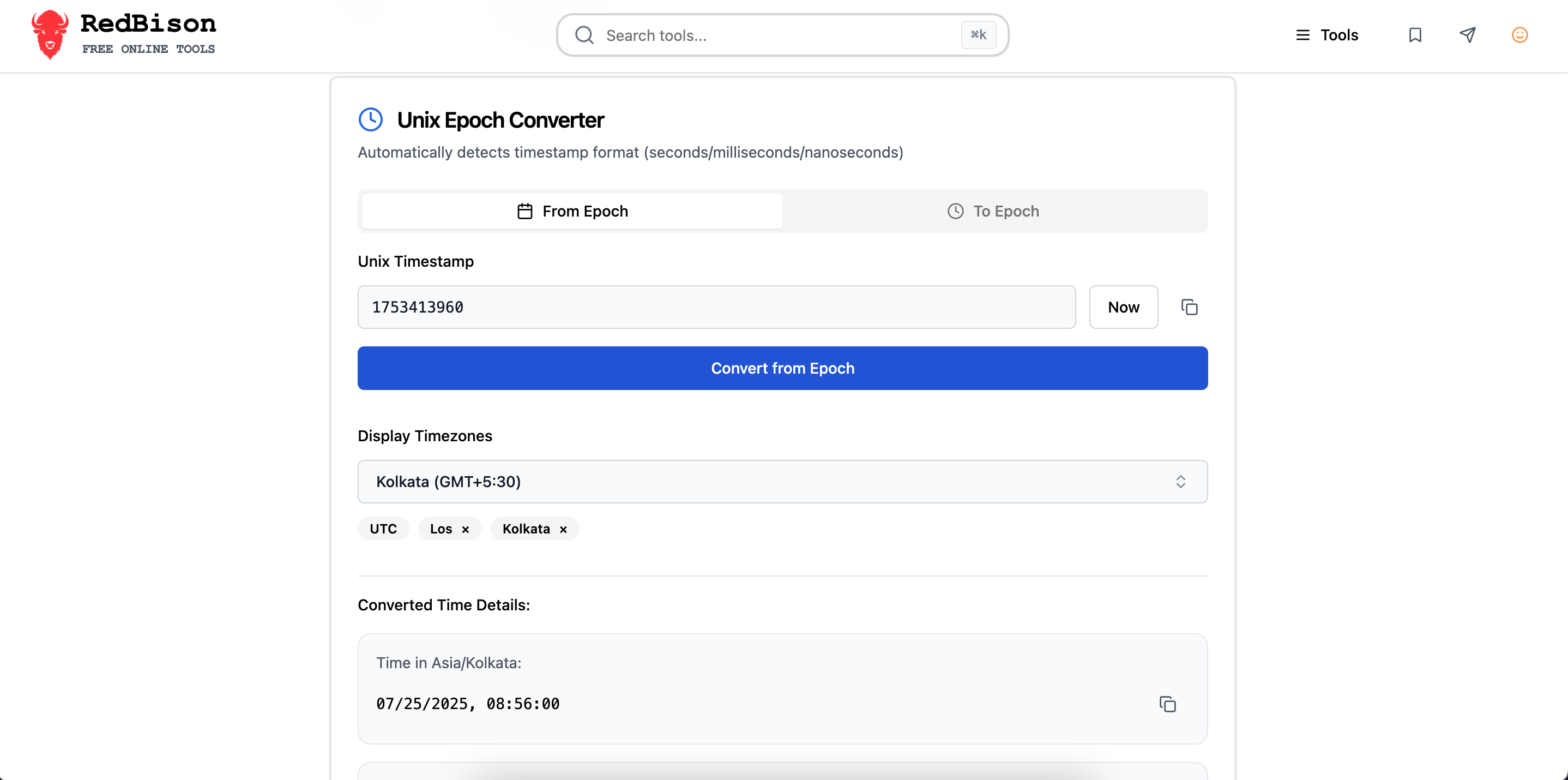
Task: Click the Unix Epoch Converter heading
Action: point(500,120)
